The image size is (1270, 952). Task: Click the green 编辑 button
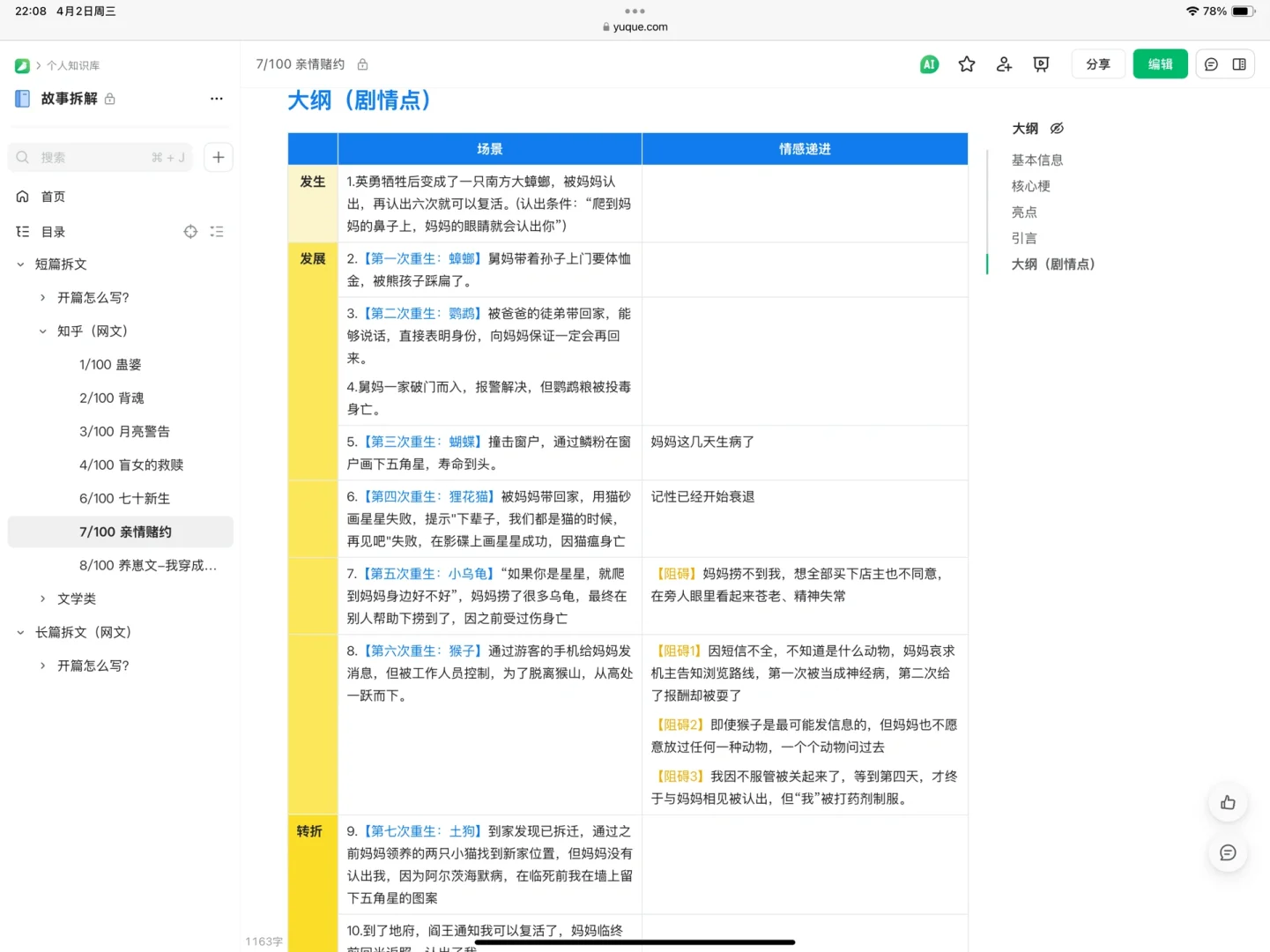point(1160,63)
